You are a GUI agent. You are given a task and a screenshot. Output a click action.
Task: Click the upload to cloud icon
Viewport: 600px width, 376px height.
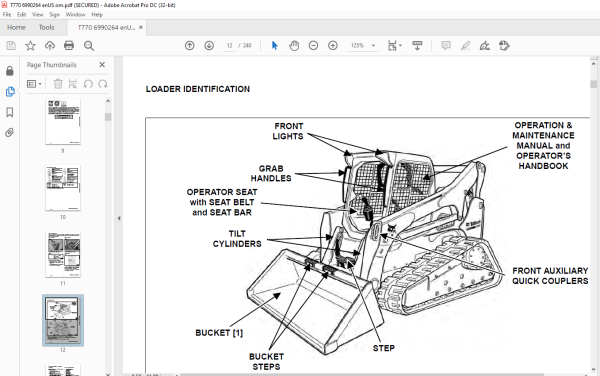(50, 46)
